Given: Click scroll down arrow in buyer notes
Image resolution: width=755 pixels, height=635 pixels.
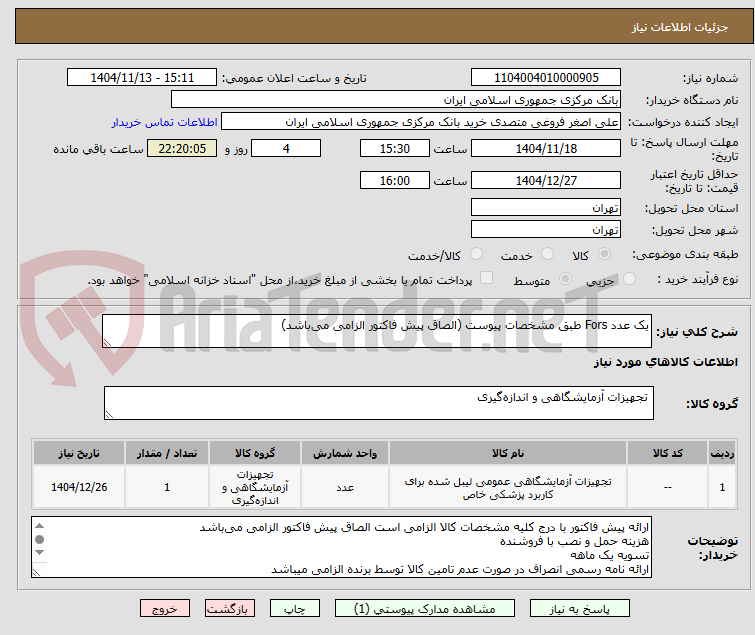Looking at the screenshot, I should pos(39,553).
